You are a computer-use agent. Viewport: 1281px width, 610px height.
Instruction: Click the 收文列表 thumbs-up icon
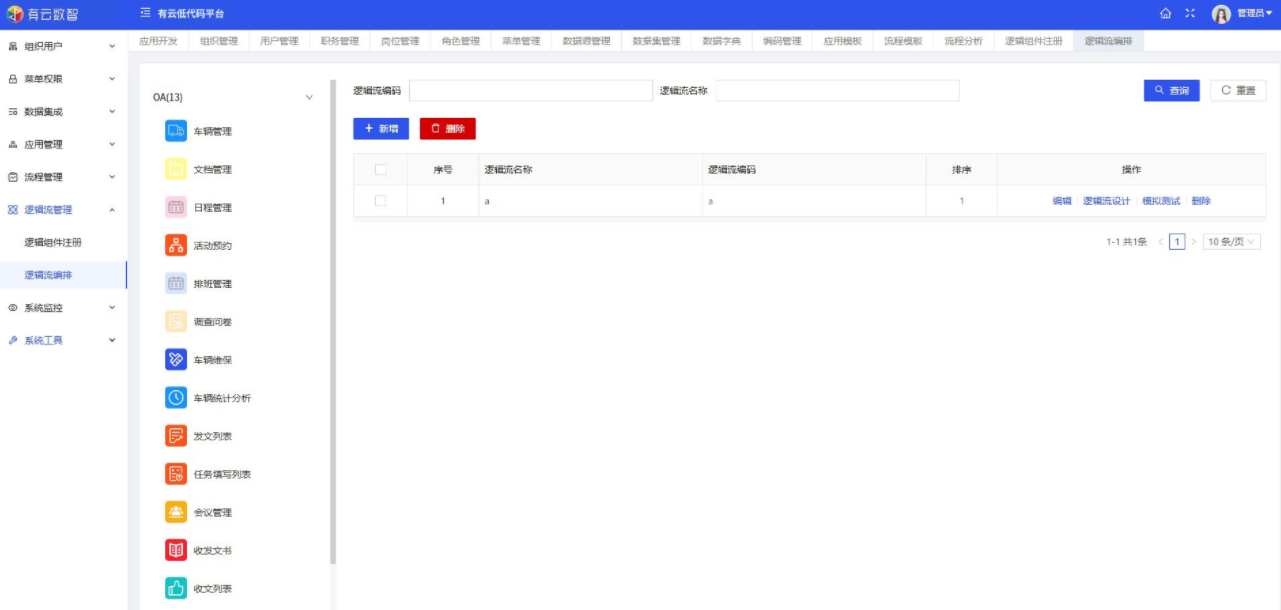pyautogui.click(x=176, y=589)
